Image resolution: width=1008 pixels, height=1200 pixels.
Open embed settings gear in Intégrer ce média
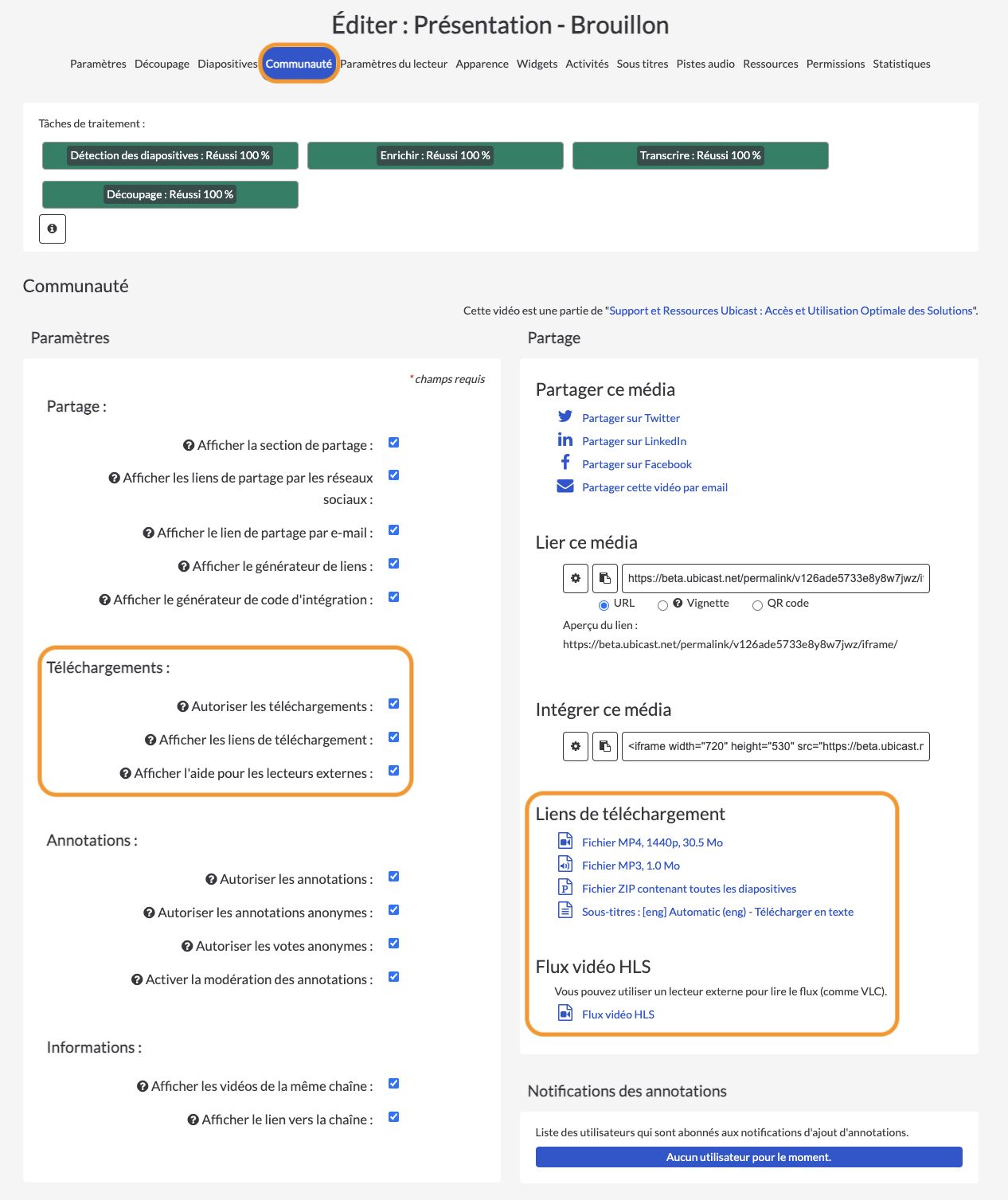[x=576, y=746]
